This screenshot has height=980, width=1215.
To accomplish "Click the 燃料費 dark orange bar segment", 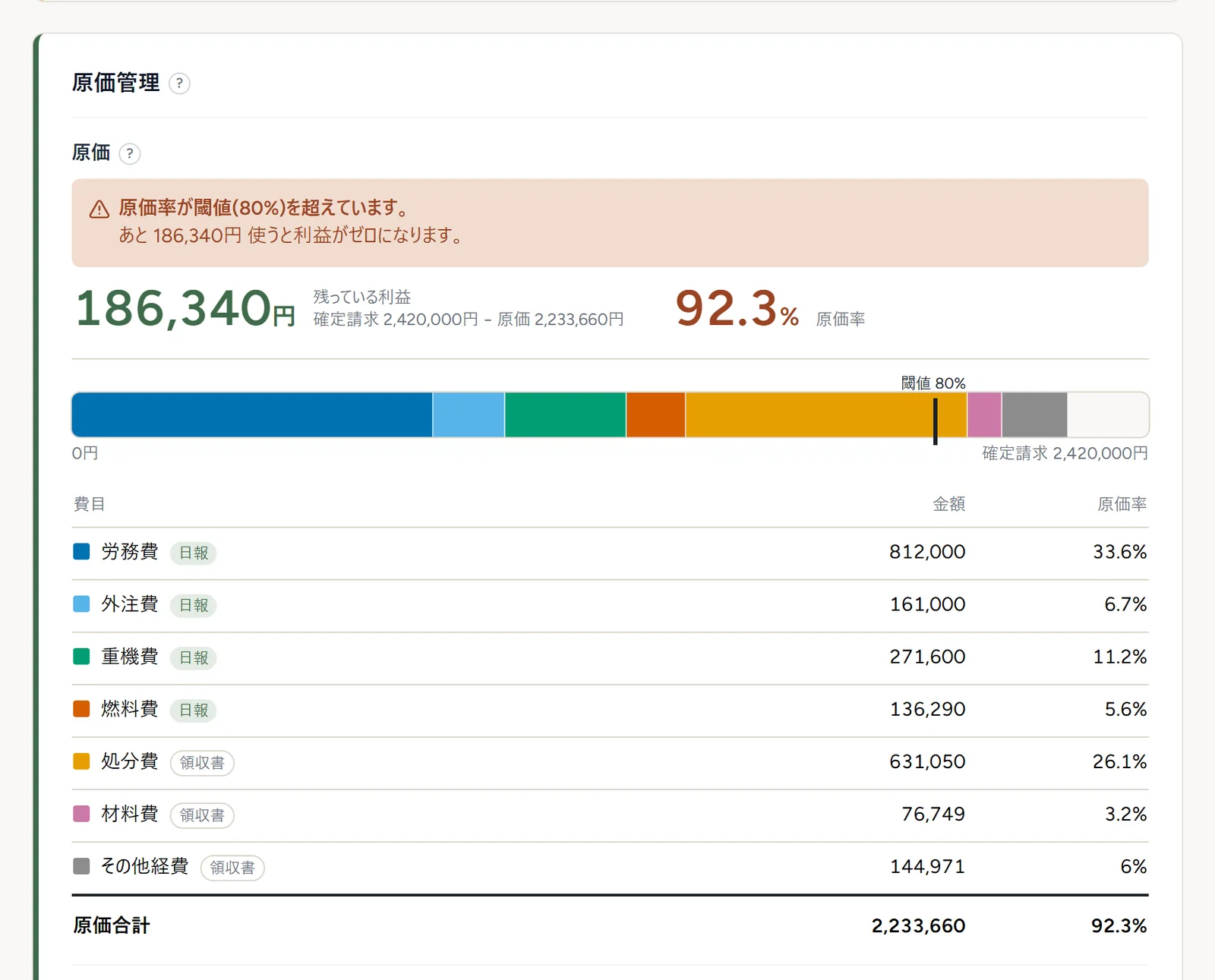I will coord(655,414).
